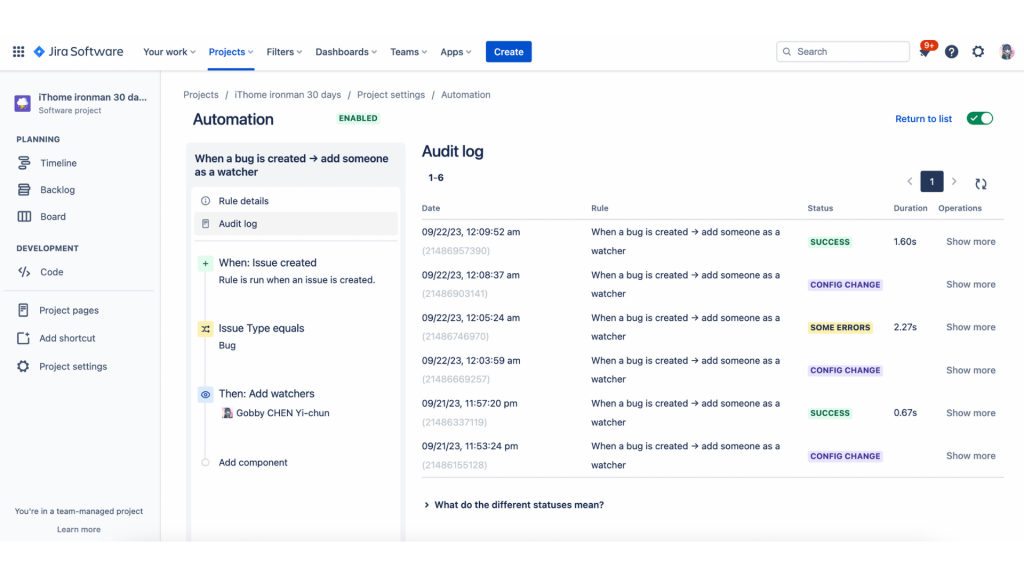Image resolution: width=1024 pixels, height=576 pixels.
Task: Click Return to list link
Action: click(923, 119)
